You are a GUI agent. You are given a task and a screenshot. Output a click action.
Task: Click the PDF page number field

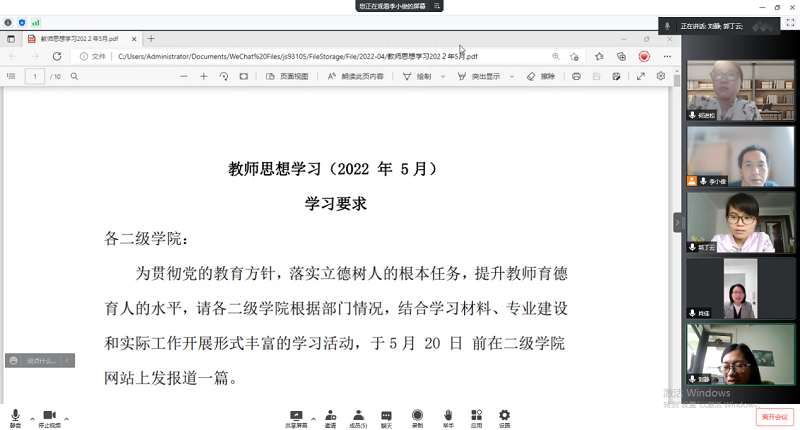(35, 76)
